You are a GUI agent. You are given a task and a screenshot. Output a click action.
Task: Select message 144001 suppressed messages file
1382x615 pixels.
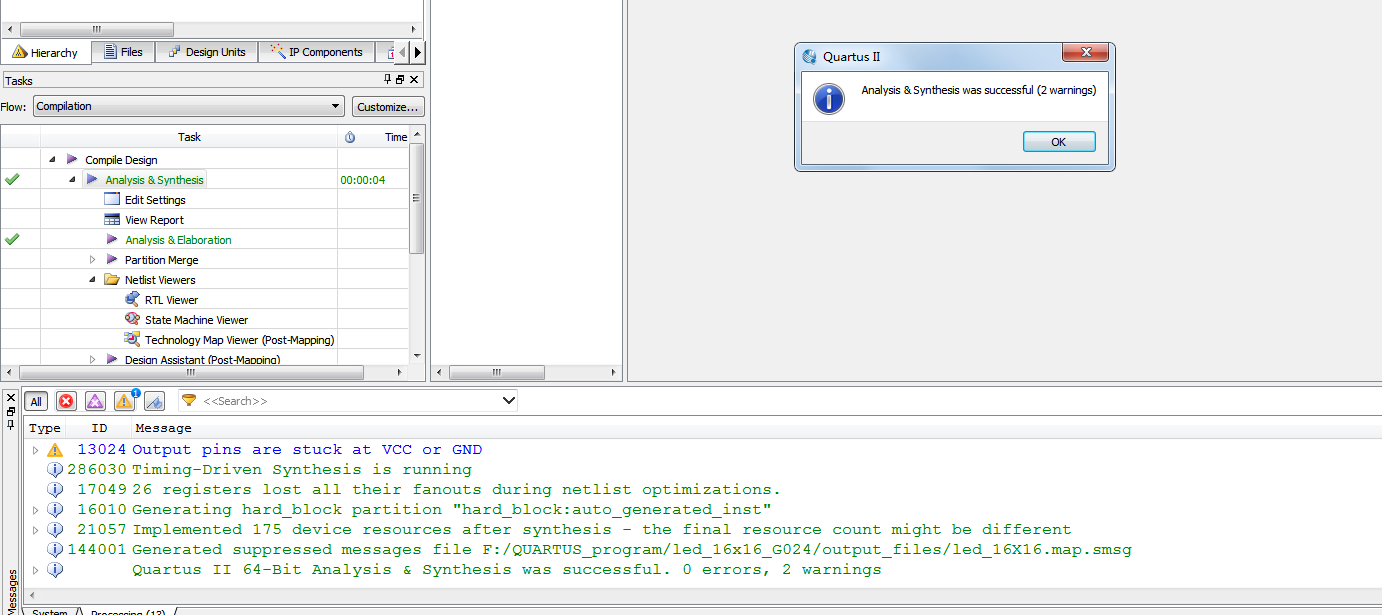click(x=632, y=550)
